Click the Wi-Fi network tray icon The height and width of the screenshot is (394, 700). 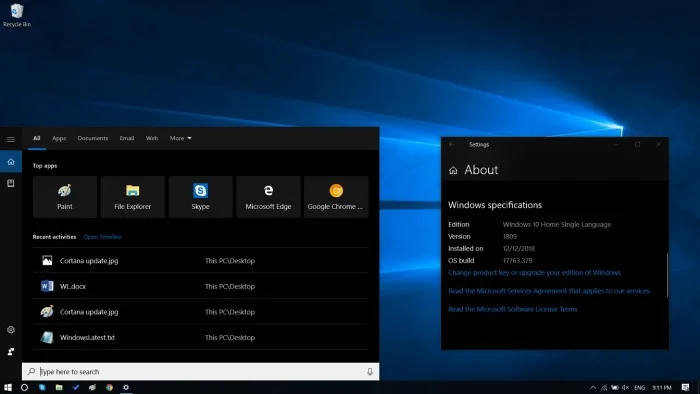pyautogui.click(x=604, y=387)
